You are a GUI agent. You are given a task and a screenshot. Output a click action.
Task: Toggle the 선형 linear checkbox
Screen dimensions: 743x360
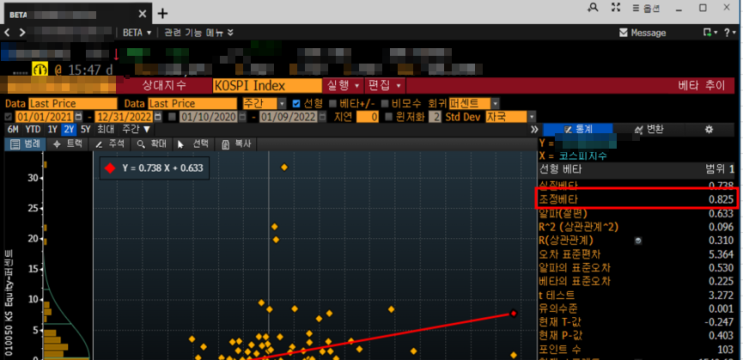tap(296, 103)
